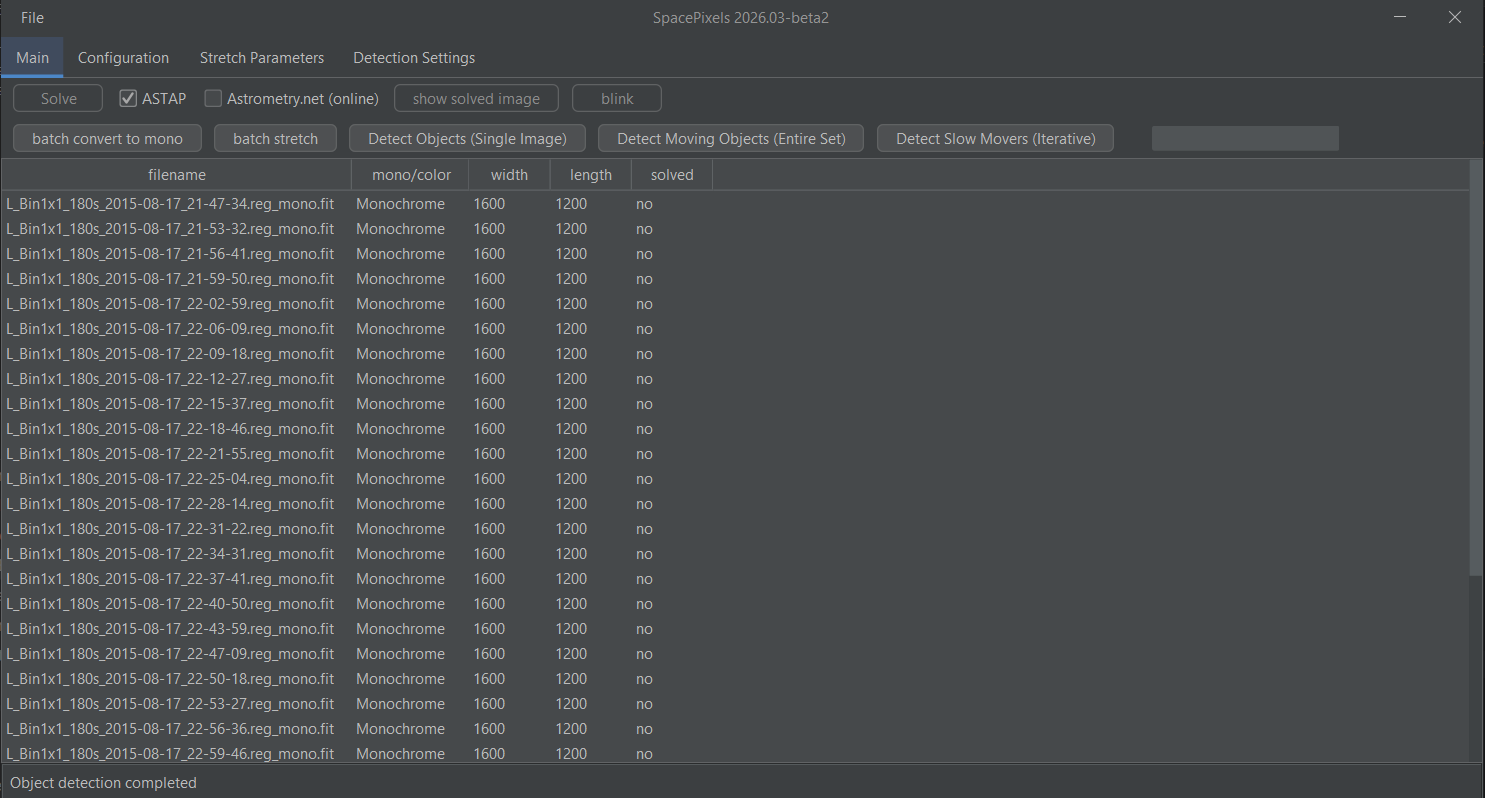This screenshot has height=798, width=1485.
Task: Enable the Astrometry.net (online) checkbox
Action: tap(213, 98)
